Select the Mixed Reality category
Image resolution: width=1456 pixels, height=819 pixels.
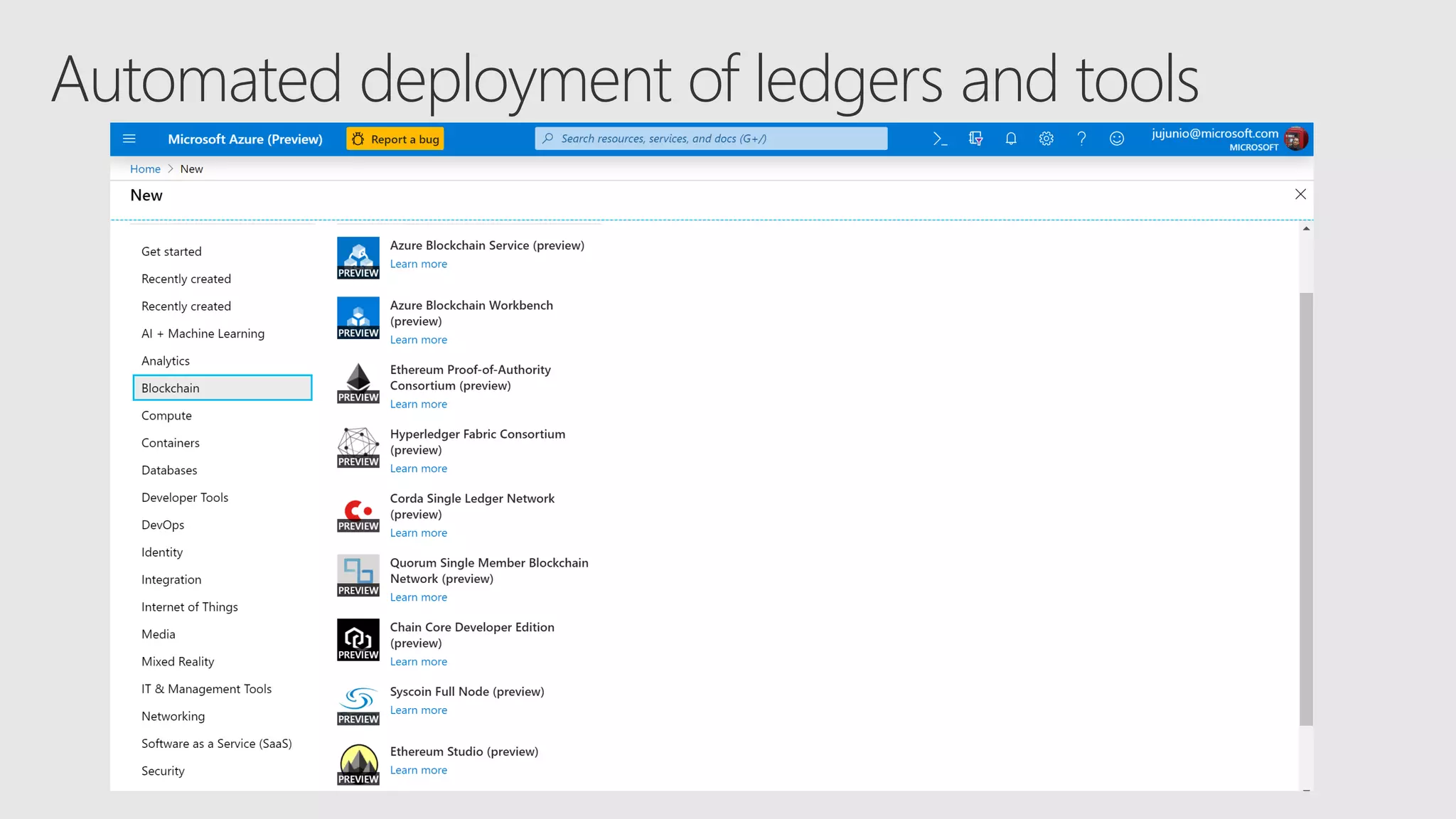[x=178, y=662]
